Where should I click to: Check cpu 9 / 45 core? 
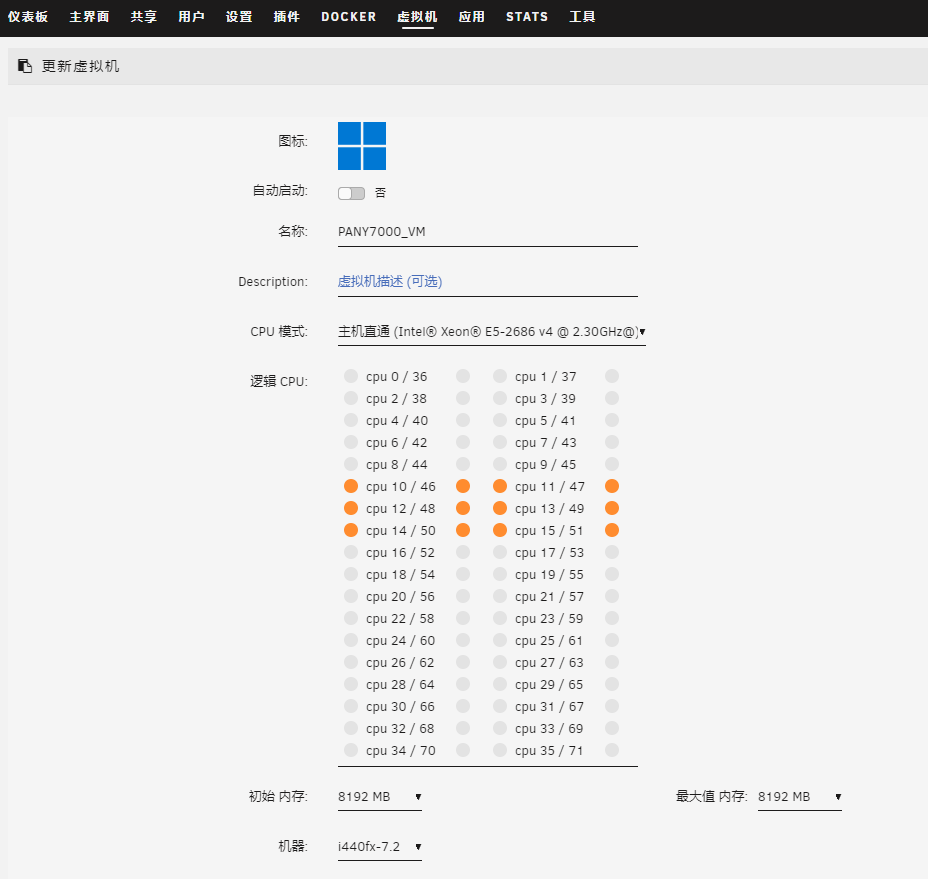pos(500,465)
